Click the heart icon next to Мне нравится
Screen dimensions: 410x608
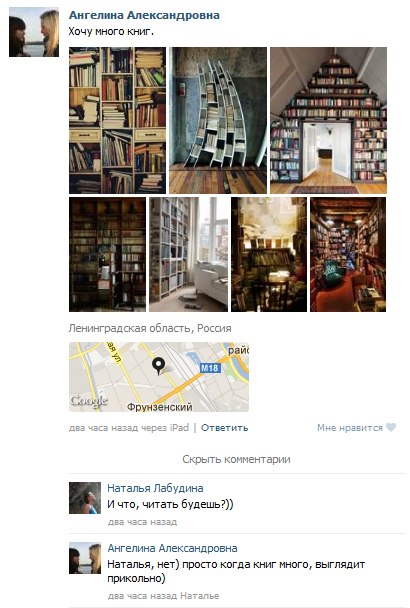tap(391, 427)
